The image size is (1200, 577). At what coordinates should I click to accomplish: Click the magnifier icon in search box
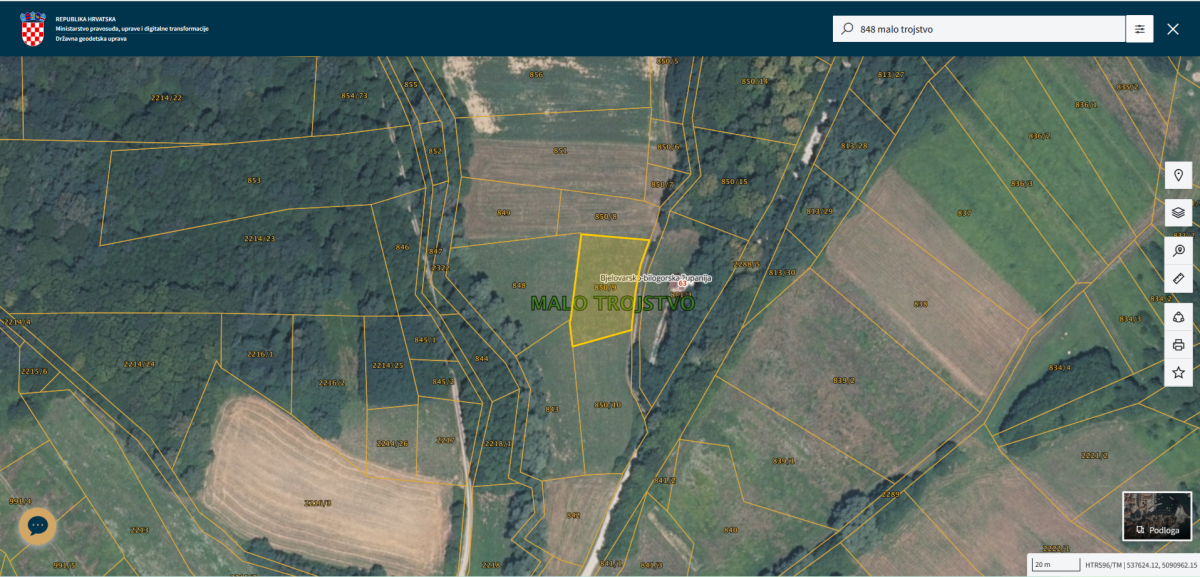pos(847,29)
